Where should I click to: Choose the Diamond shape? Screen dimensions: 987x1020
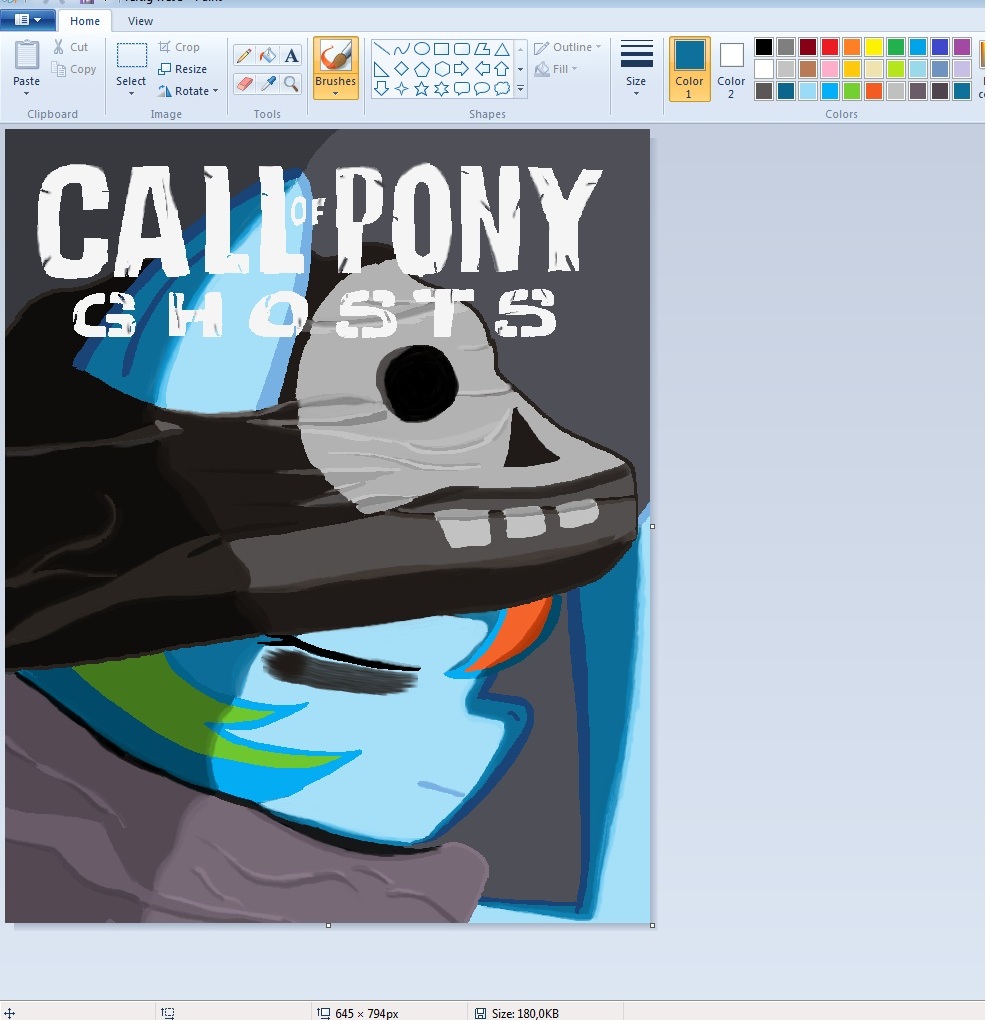click(x=401, y=69)
